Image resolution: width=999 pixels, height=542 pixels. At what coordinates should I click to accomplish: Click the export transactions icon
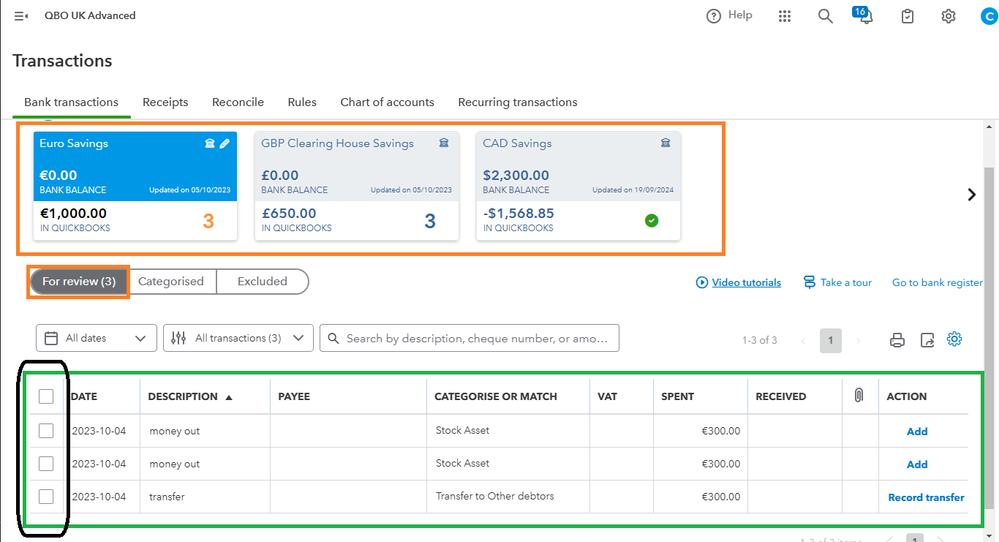(x=927, y=340)
